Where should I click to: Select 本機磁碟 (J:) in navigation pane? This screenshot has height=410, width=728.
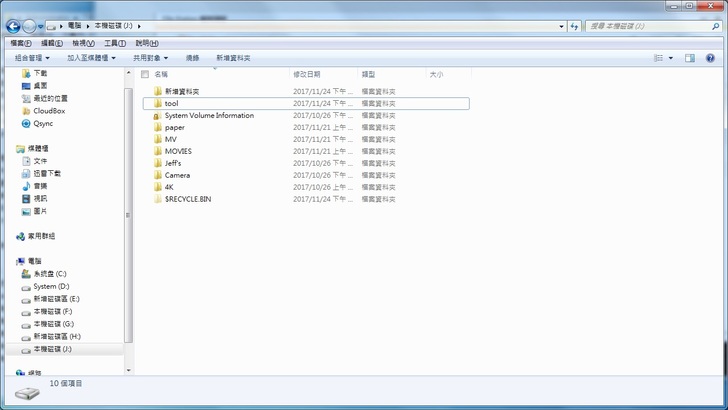52,349
